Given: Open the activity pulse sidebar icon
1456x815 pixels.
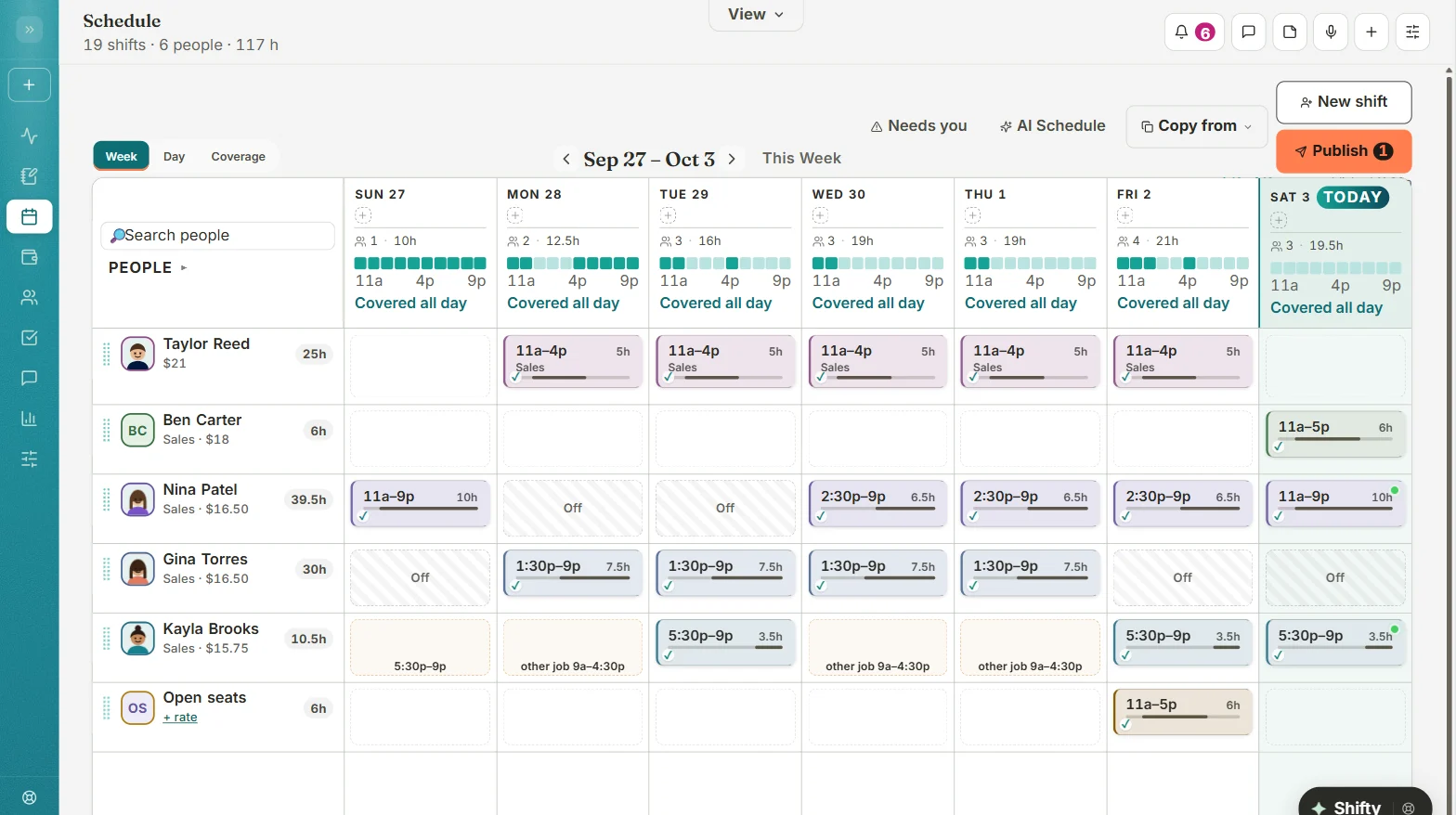Looking at the screenshot, I should (29, 136).
